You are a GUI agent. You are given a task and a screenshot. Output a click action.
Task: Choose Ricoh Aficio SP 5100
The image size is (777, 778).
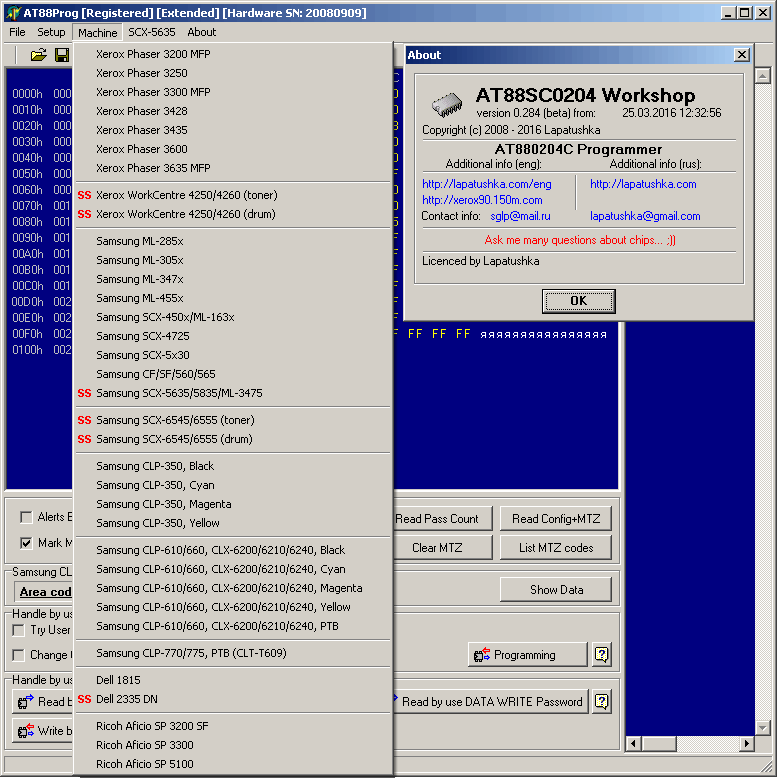tap(233, 764)
